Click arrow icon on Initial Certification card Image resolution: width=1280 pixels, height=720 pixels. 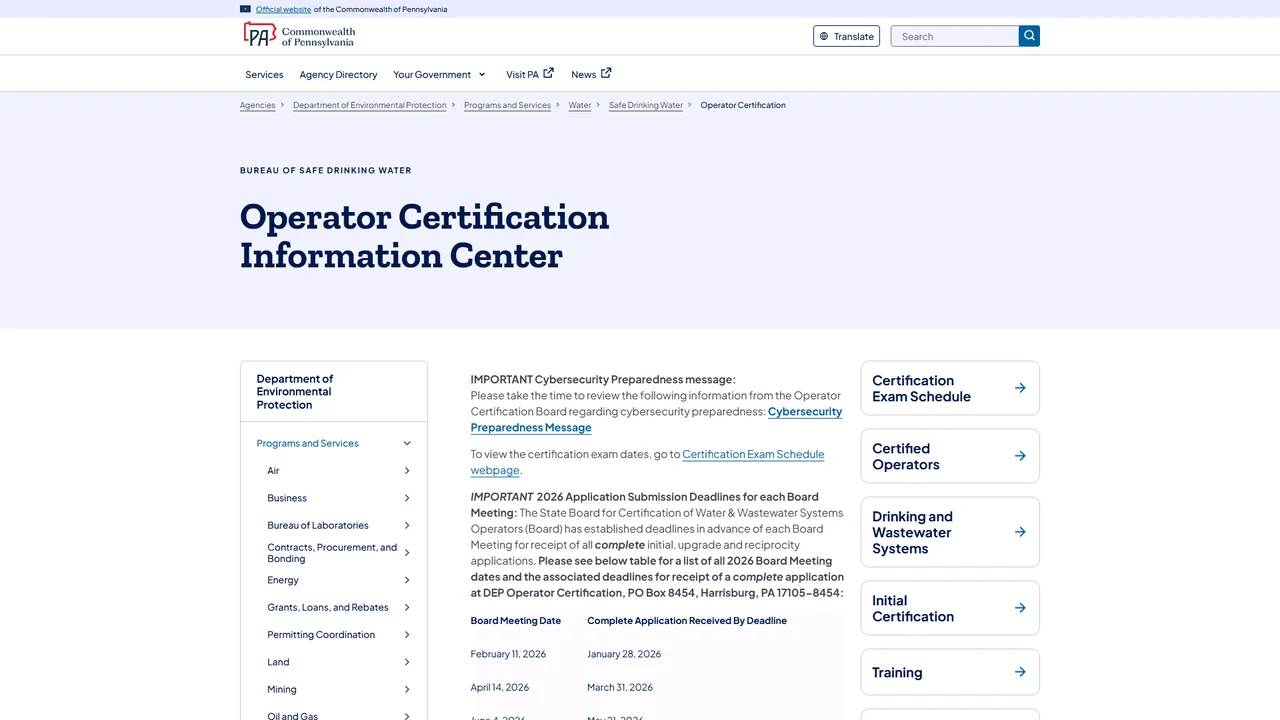pyautogui.click(x=1020, y=608)
